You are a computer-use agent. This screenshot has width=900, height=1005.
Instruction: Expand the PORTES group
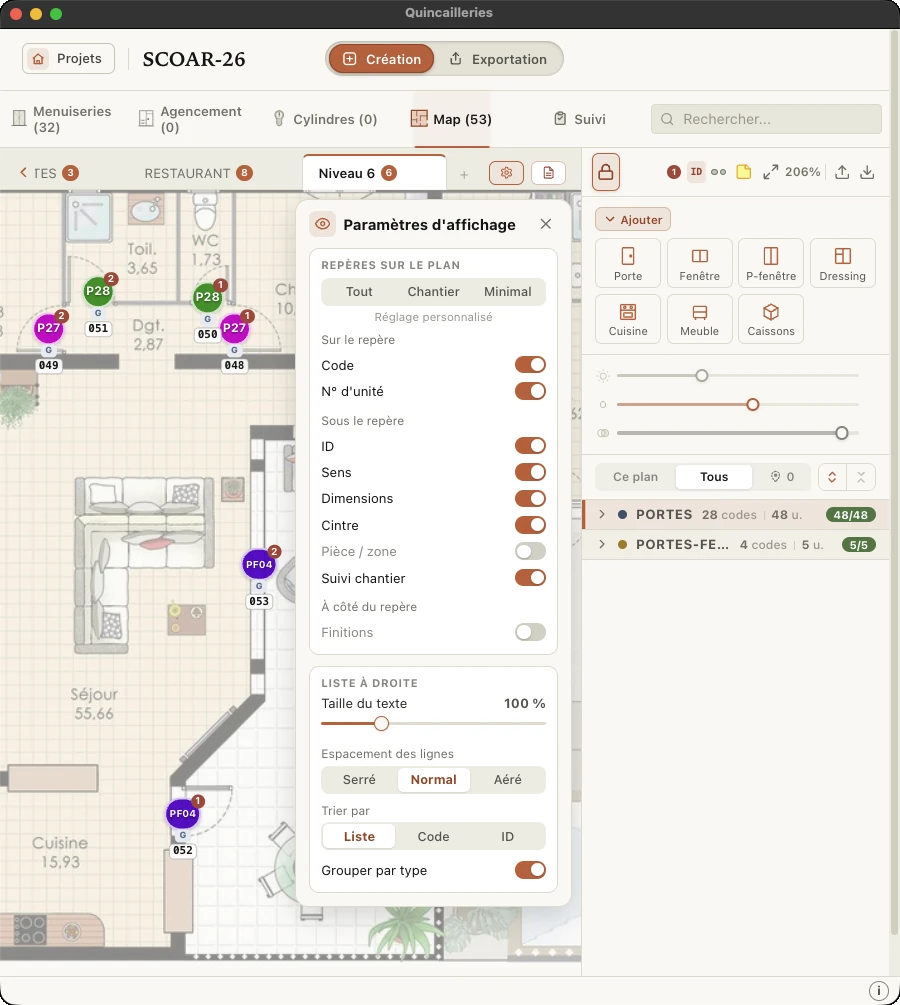601,515
